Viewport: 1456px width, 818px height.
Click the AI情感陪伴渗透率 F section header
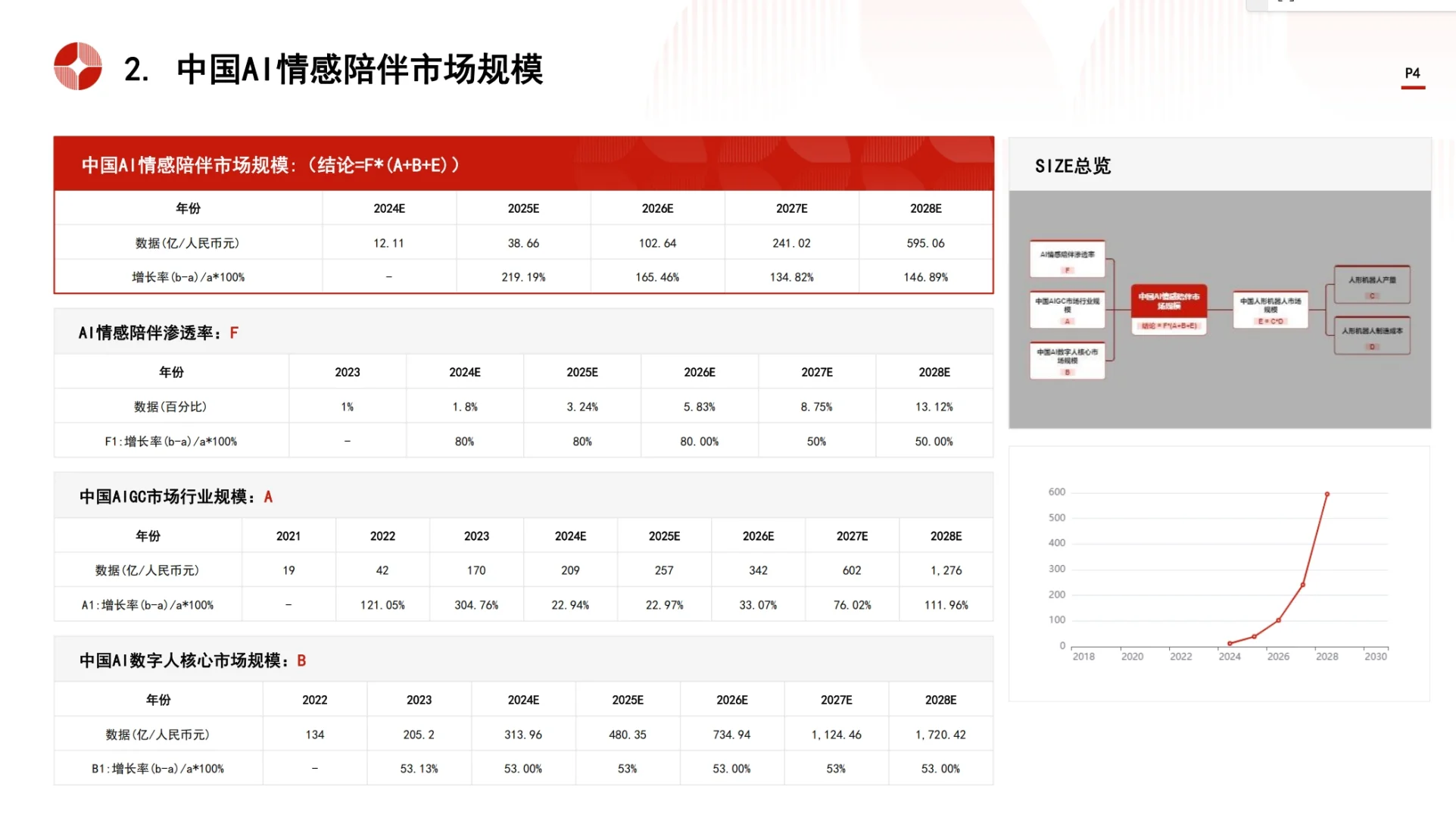click(x=158, y=333)
